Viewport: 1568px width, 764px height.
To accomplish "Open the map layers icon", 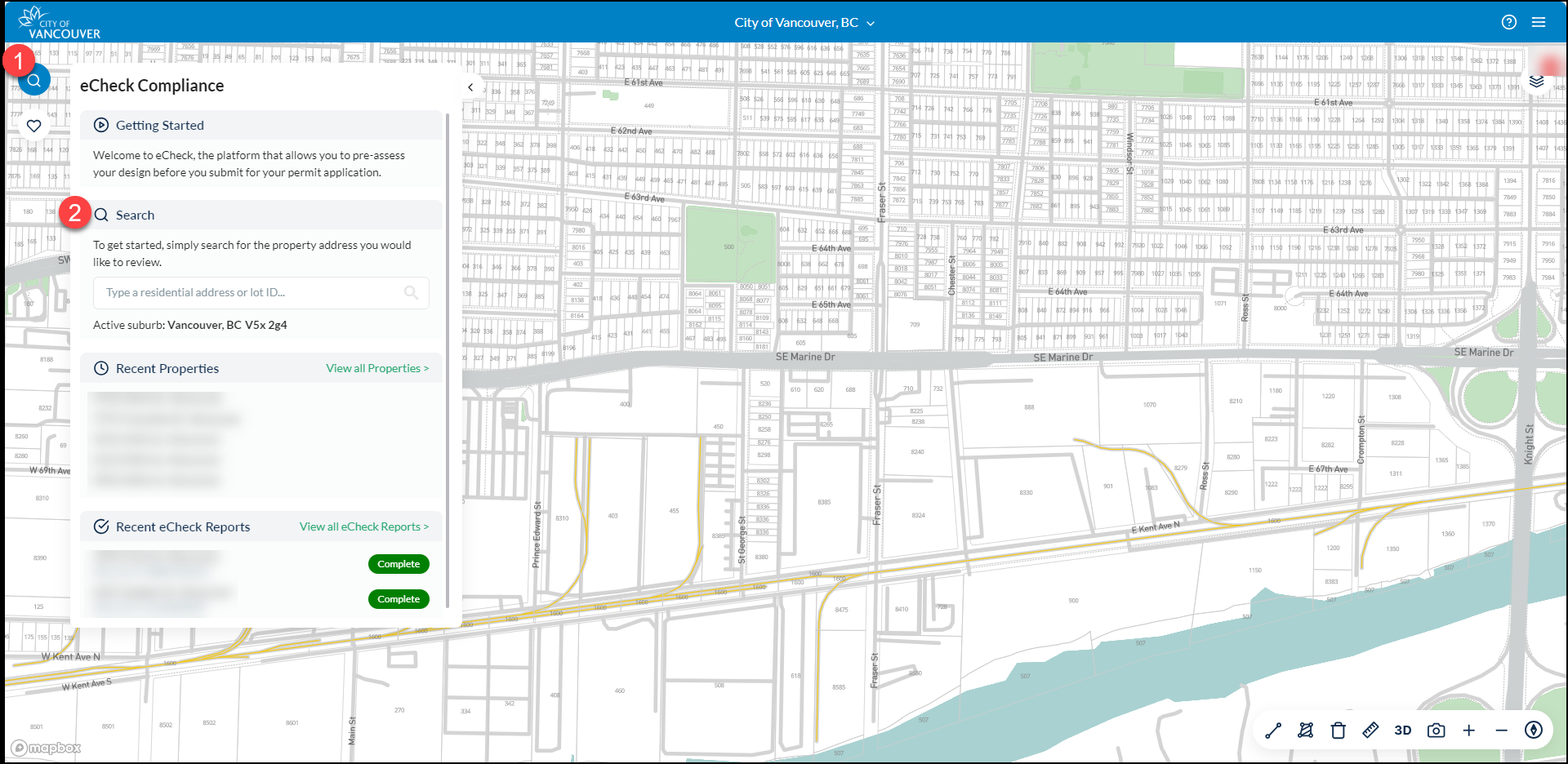I will point(1537,81).
